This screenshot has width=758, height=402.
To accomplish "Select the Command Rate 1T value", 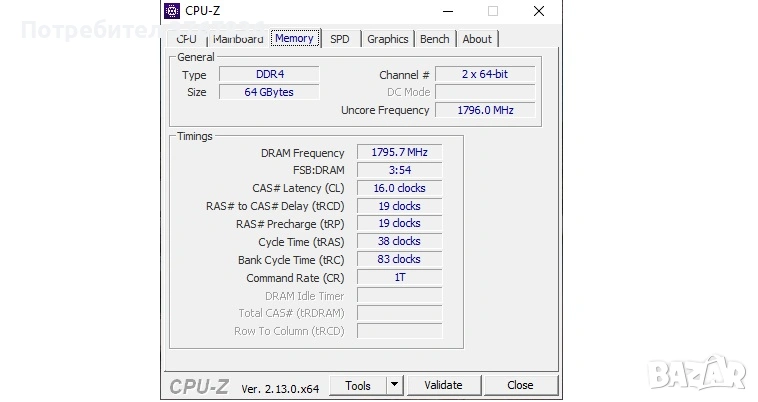I will point(399,277).
